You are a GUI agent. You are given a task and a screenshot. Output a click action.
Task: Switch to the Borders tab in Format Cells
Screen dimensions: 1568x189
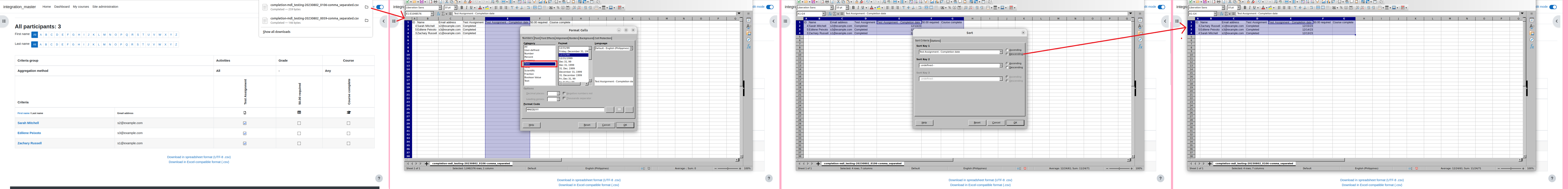point(574,38)
